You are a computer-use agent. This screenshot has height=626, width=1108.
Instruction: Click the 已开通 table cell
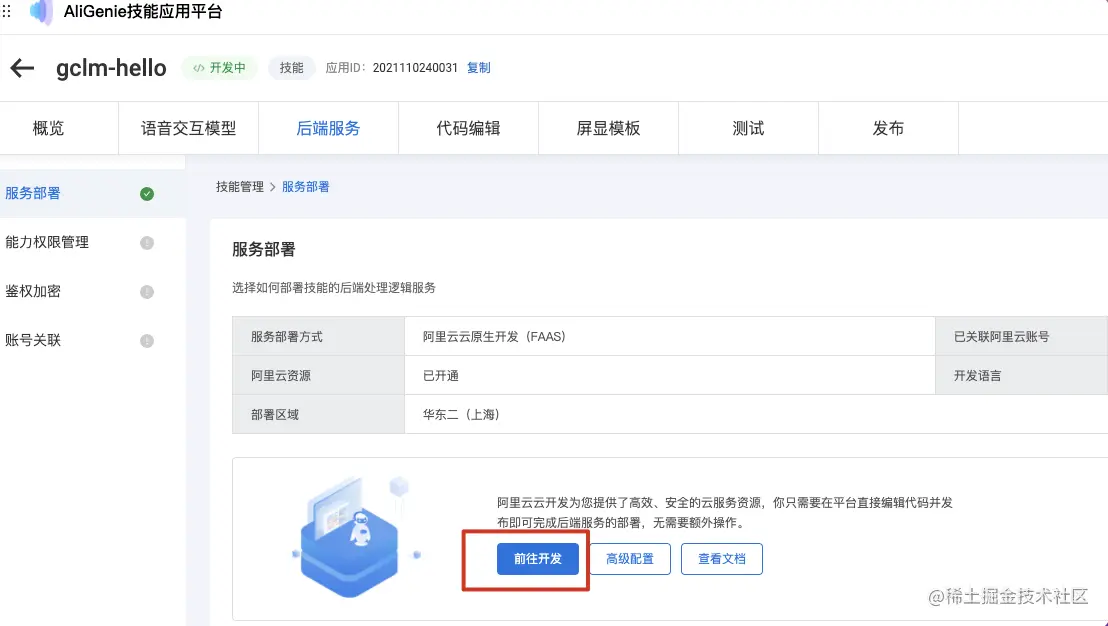[x=670, y=375]
